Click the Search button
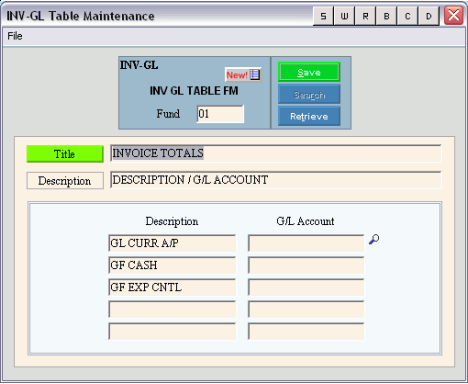The image size is (468, 384). 309,95
